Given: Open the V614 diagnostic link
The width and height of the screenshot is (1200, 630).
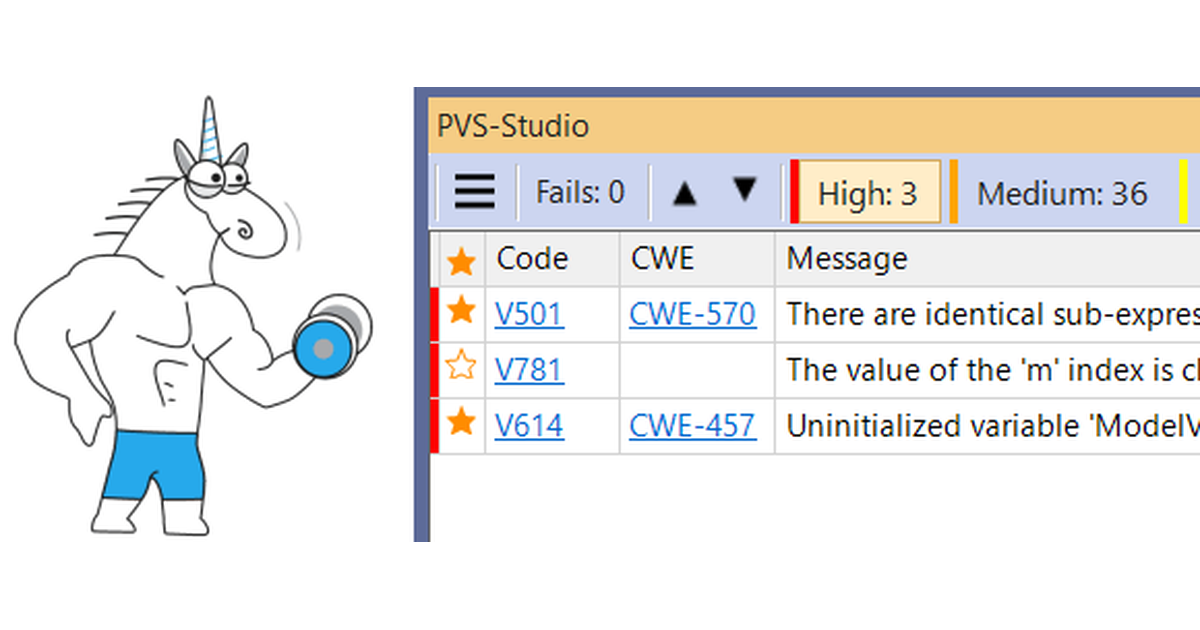Looking at the screenshot, I should click(x=529, y=424).
